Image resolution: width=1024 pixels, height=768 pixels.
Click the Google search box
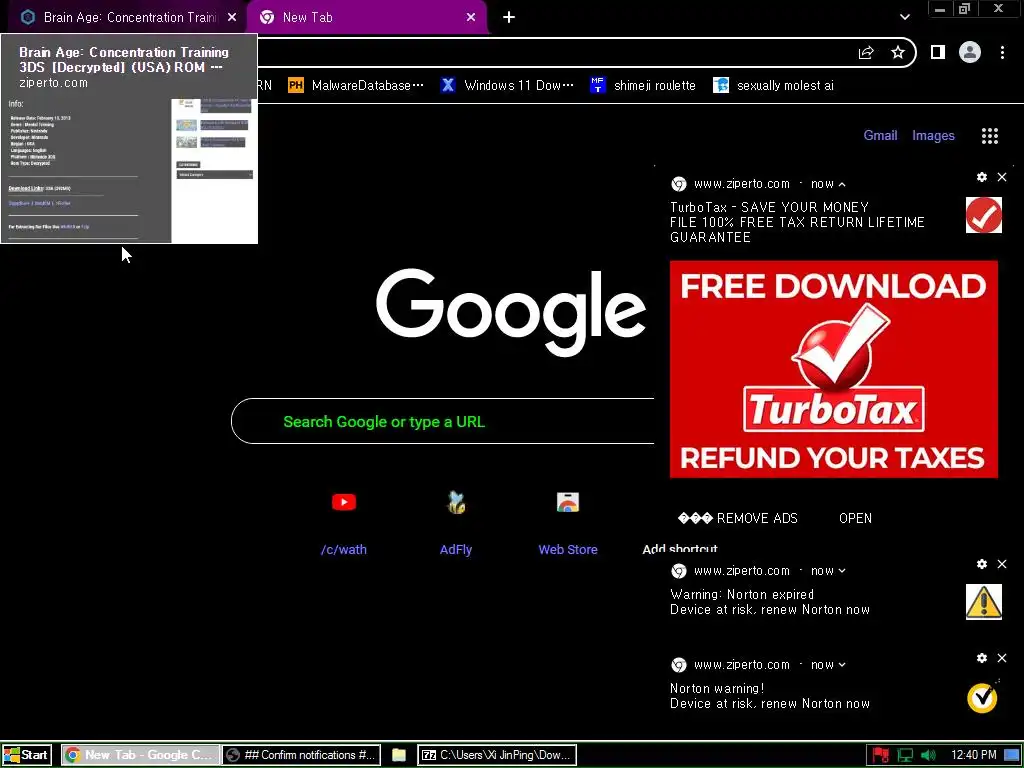[x=443, y=421]
